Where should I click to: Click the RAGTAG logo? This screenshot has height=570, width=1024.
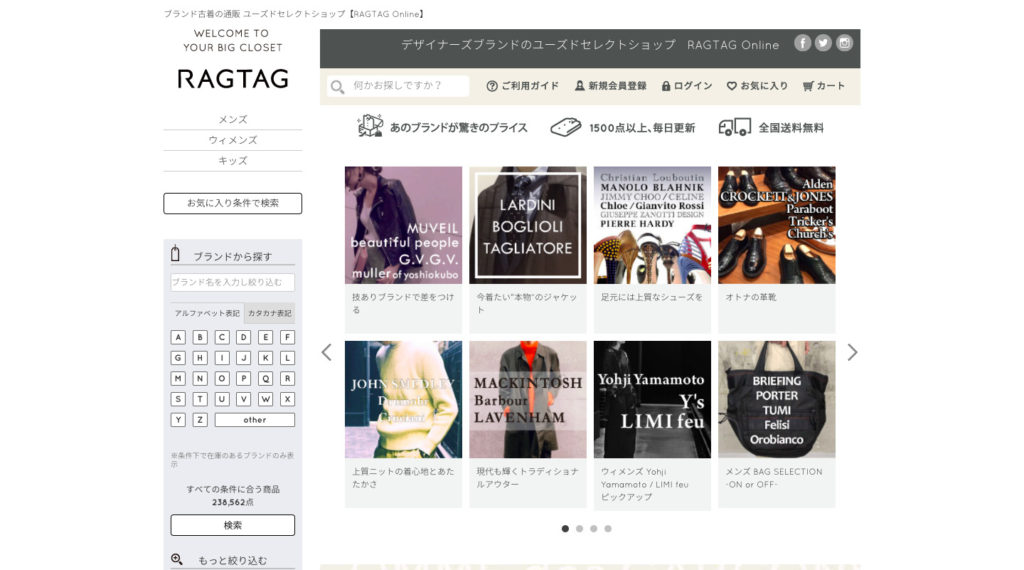(x=232, y=79)
